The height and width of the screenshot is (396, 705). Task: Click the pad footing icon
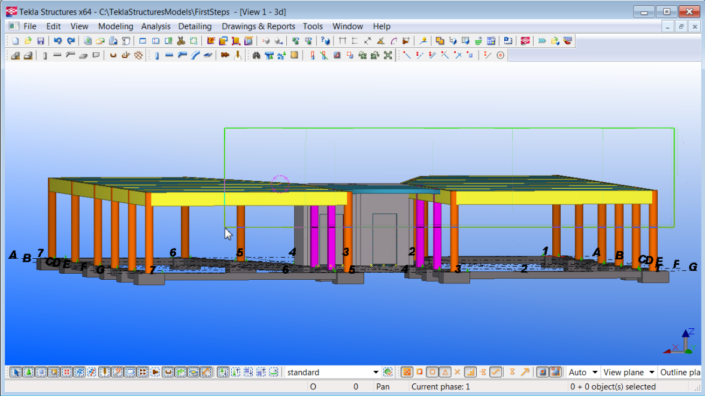[15, 55]
